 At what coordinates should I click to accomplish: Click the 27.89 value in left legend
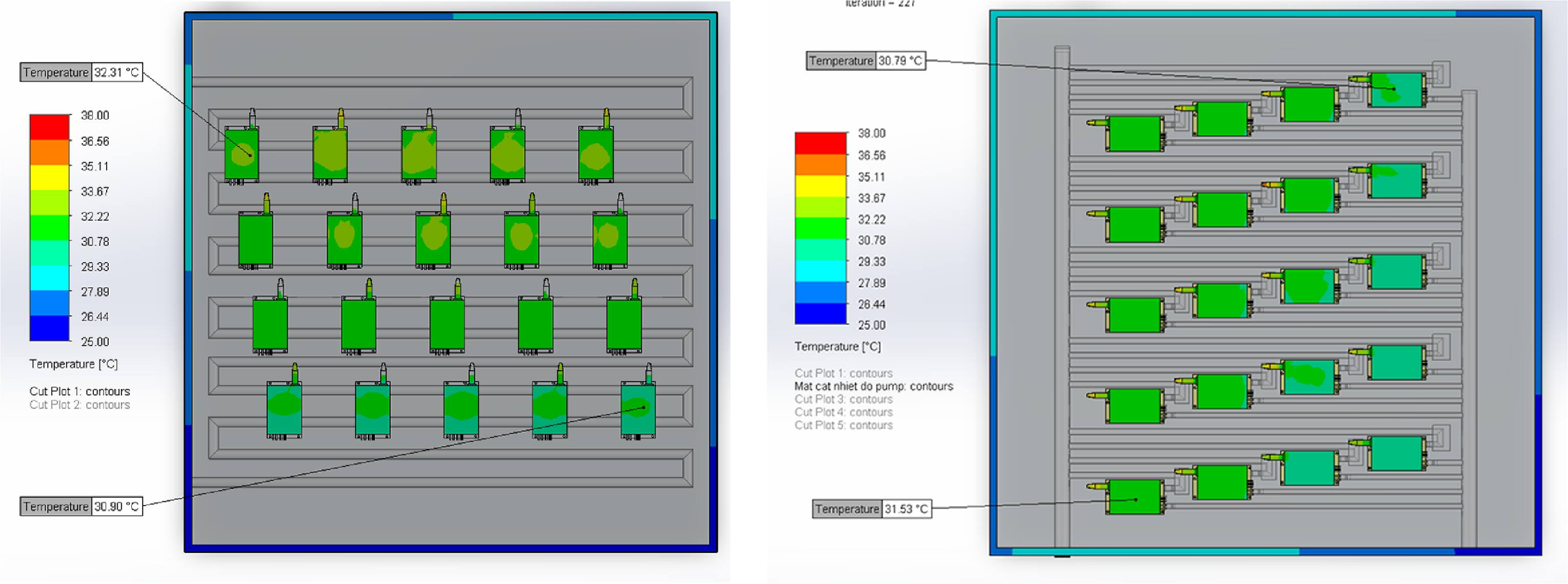95,291
